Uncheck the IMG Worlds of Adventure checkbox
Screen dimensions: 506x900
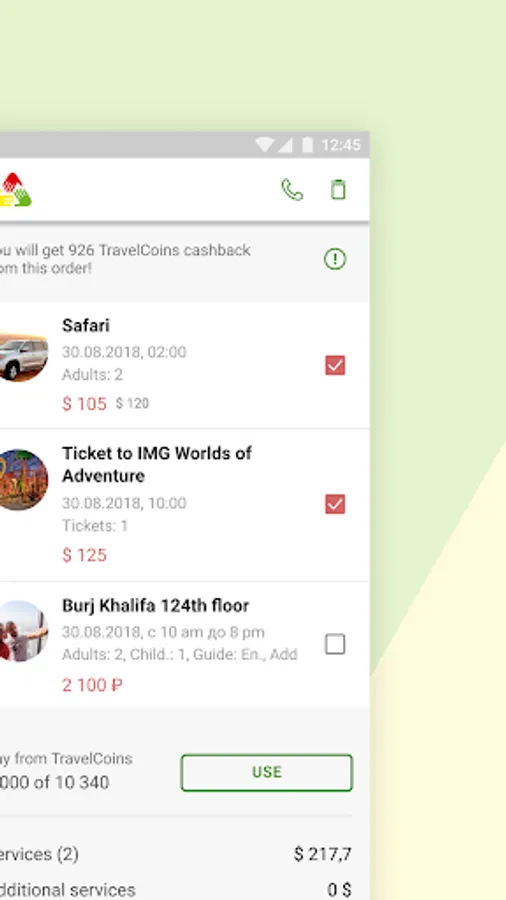coord(335,504)
